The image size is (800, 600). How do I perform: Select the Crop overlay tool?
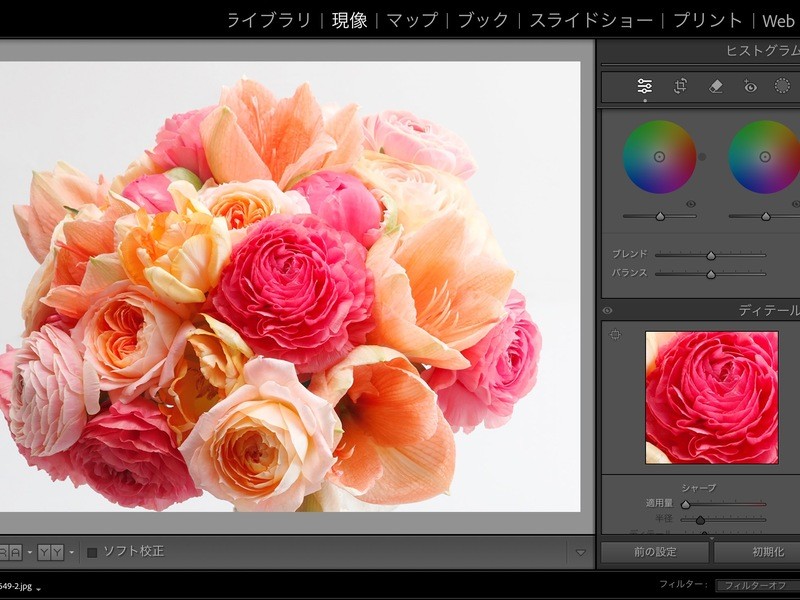coord(680,87)
